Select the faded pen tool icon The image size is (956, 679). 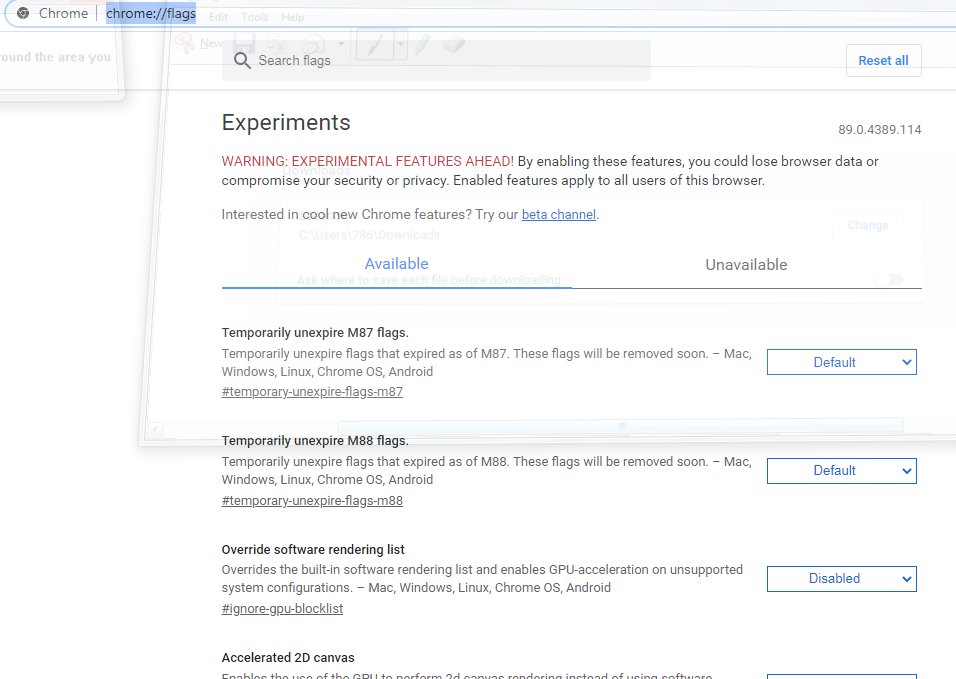374,44
